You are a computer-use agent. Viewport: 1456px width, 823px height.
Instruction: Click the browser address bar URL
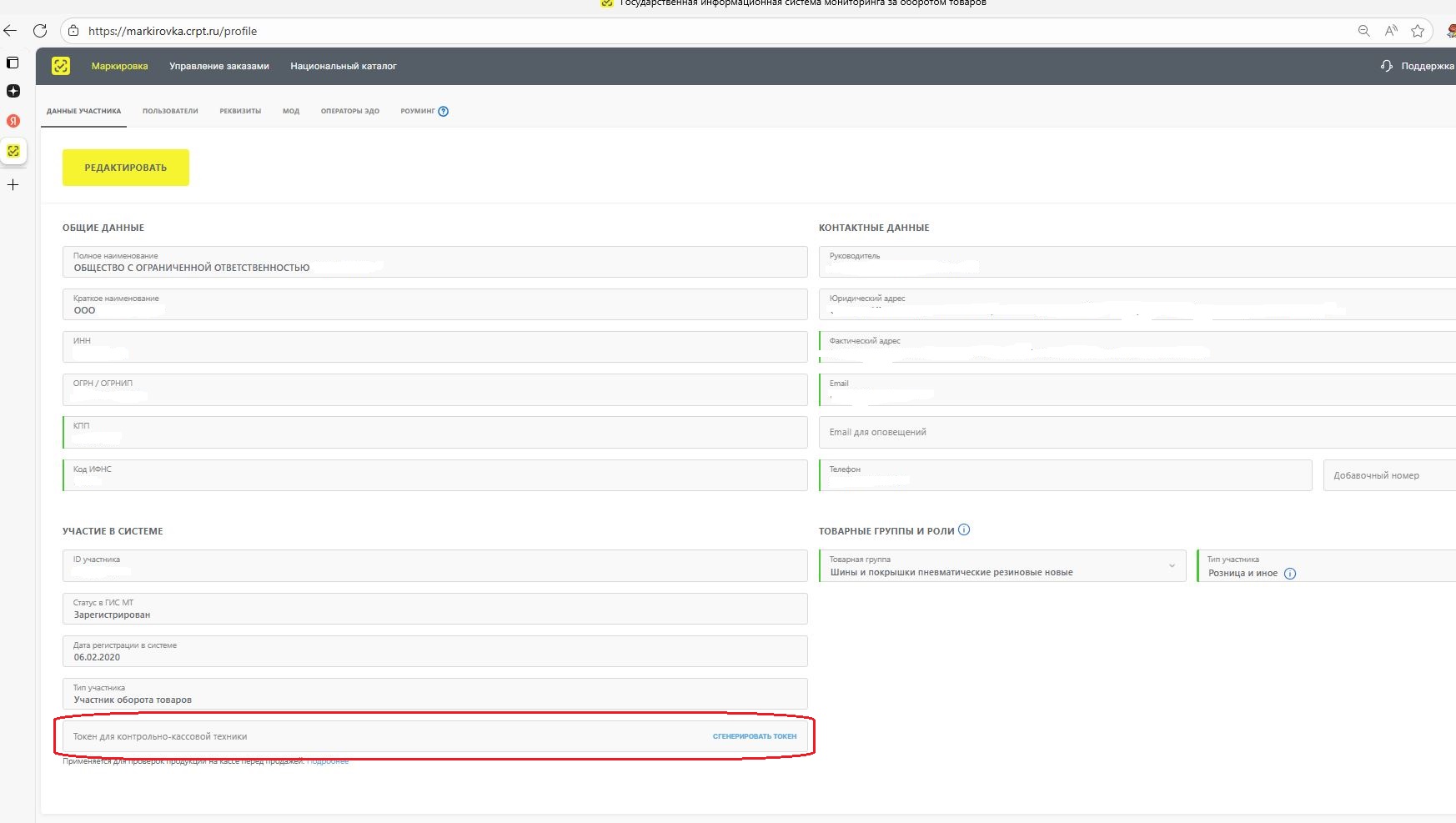pos(173,31)
